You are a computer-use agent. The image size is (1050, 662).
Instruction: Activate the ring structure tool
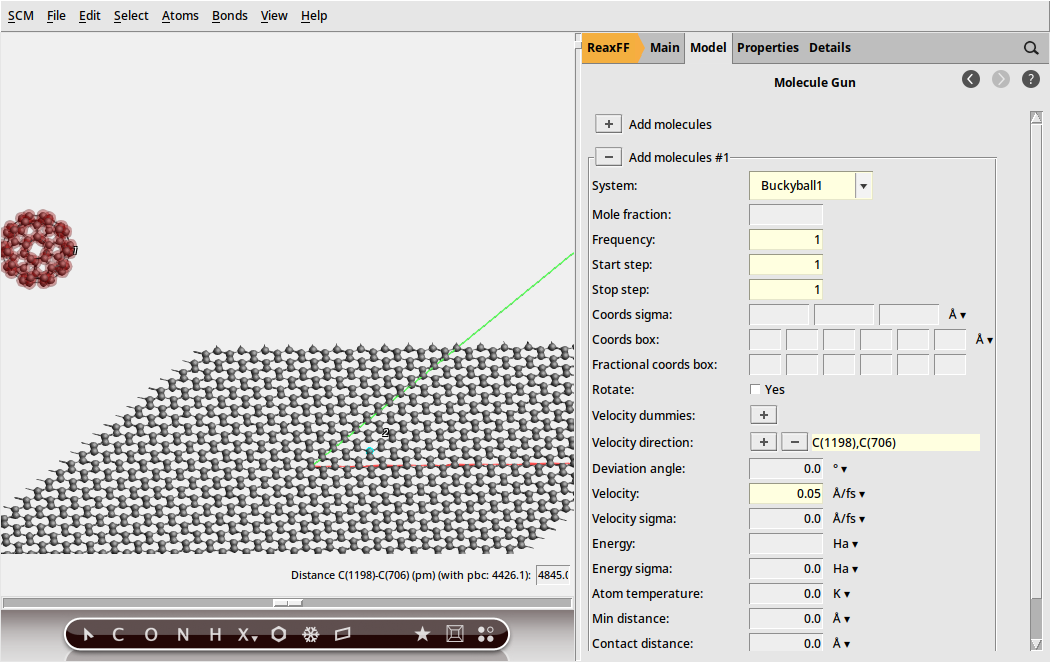tap(279, 634)
